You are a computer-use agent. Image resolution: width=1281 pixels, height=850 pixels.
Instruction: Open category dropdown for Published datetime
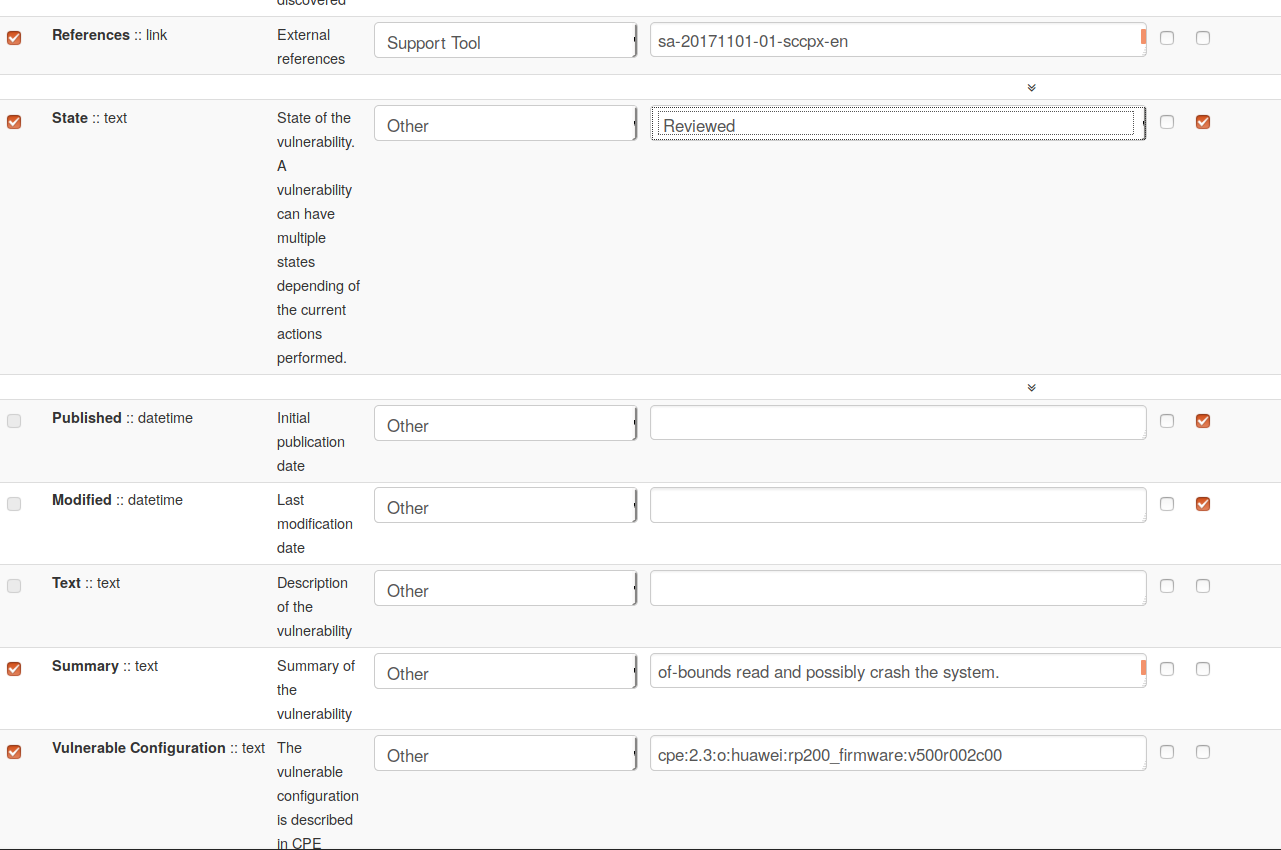tap(505, 425)
